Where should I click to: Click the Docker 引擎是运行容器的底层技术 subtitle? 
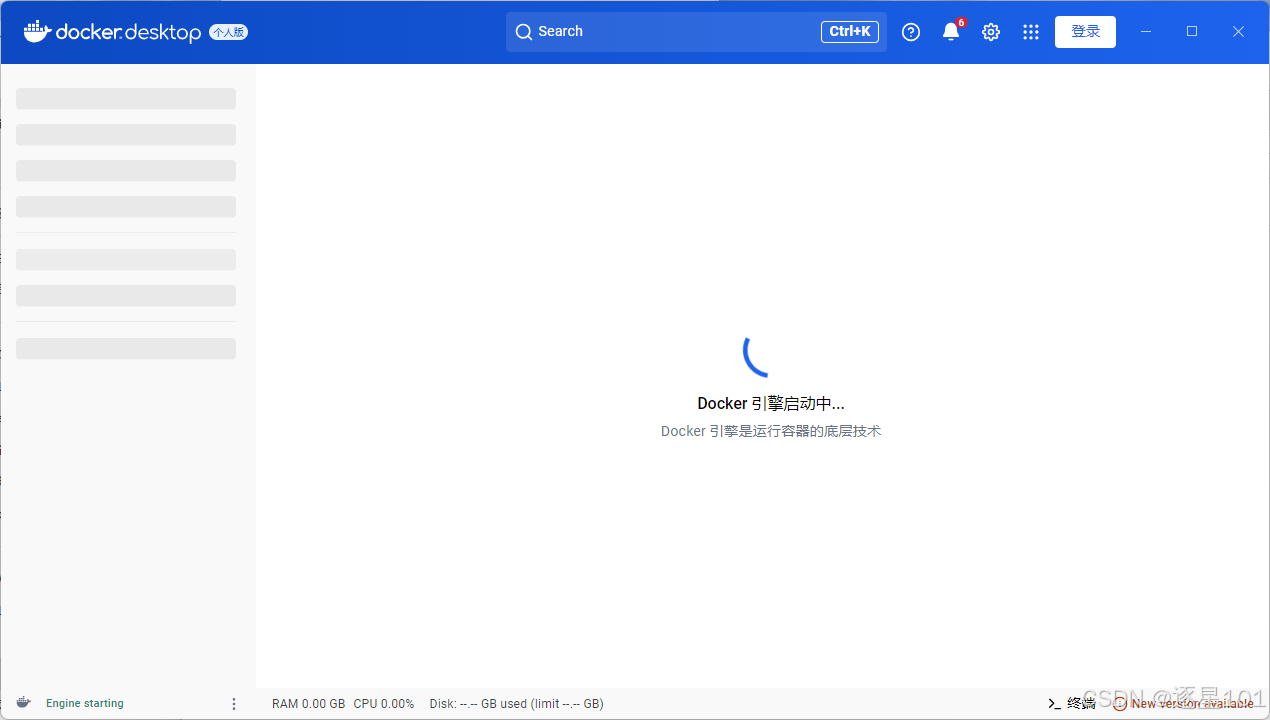[x=771, y=431]
